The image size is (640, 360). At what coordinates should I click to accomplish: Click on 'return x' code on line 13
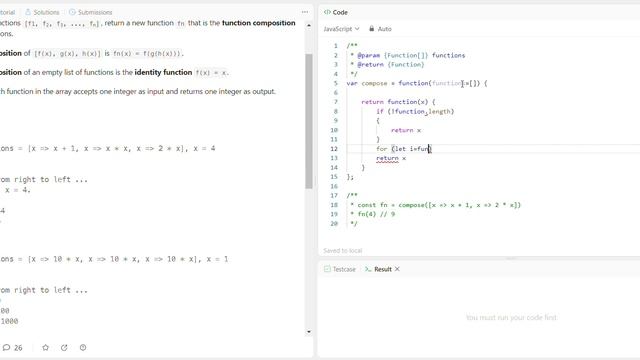point(391,158)
